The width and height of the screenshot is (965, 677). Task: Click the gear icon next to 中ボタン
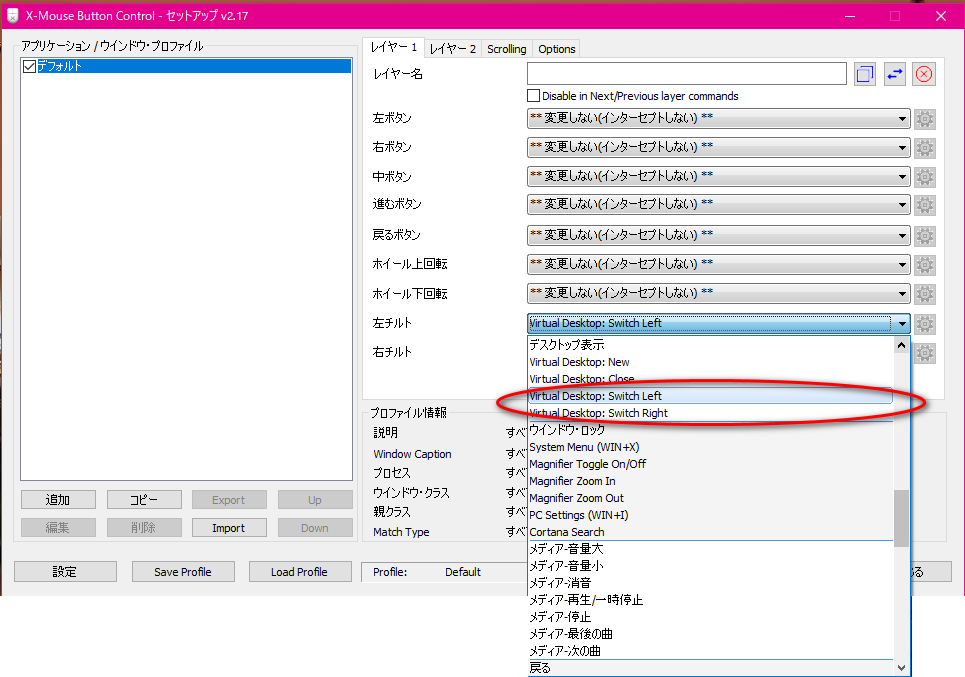(925, 177)
